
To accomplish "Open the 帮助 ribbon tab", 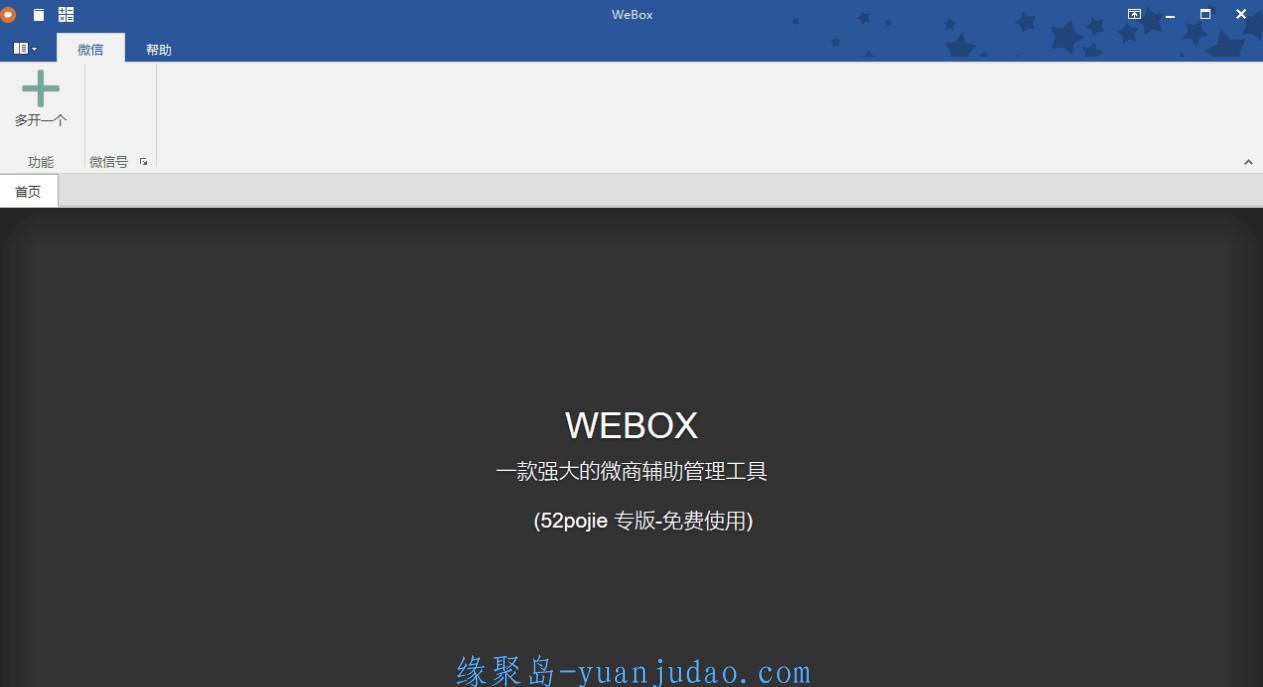I will (x=158, y=49).
